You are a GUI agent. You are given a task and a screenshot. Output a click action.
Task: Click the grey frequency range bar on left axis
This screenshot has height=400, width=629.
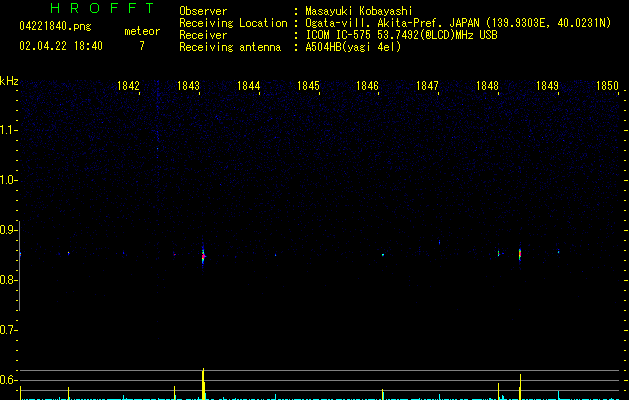click(19, 266)
